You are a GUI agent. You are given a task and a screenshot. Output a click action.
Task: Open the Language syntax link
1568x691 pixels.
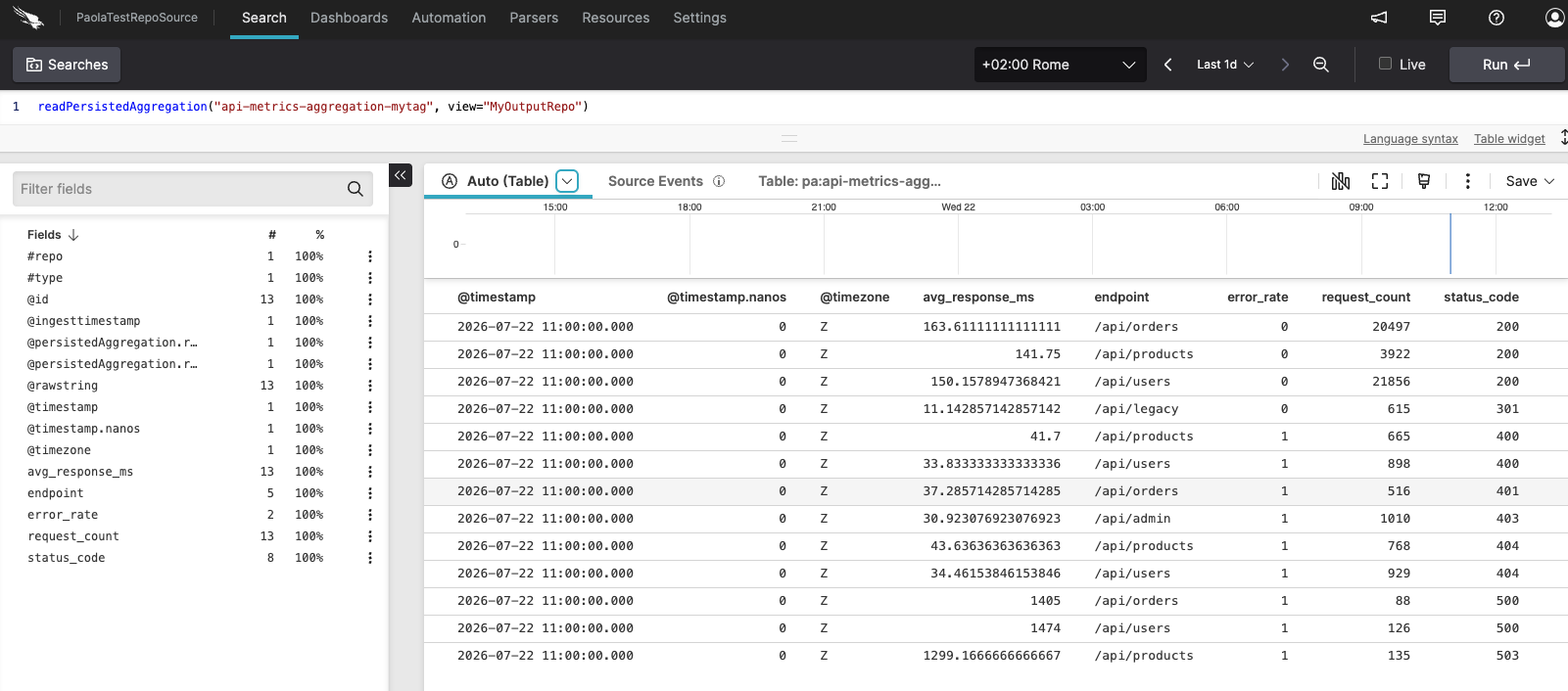pyautogui.click(x=1410, y=139)
